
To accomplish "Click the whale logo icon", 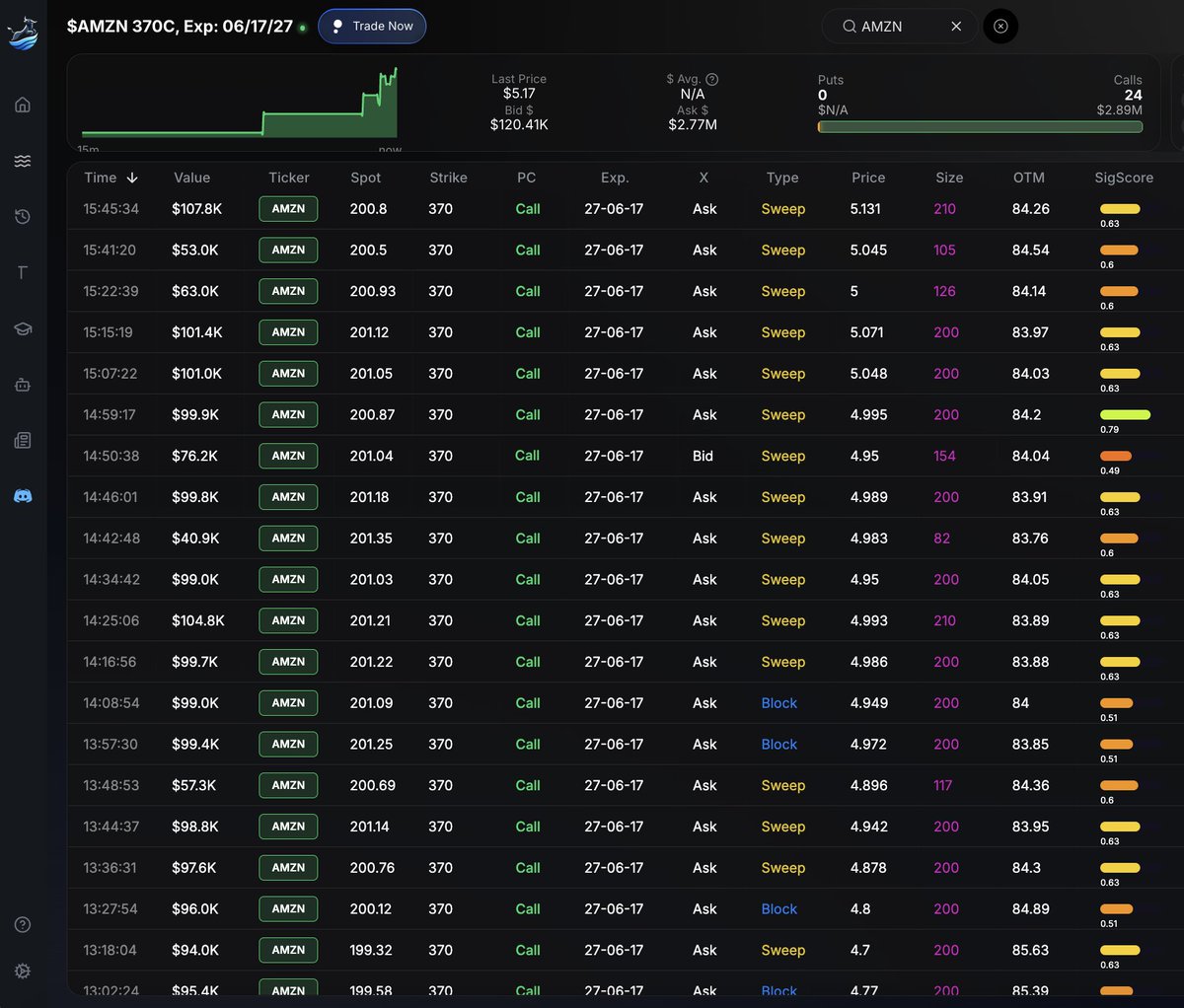I will [23, 34].
